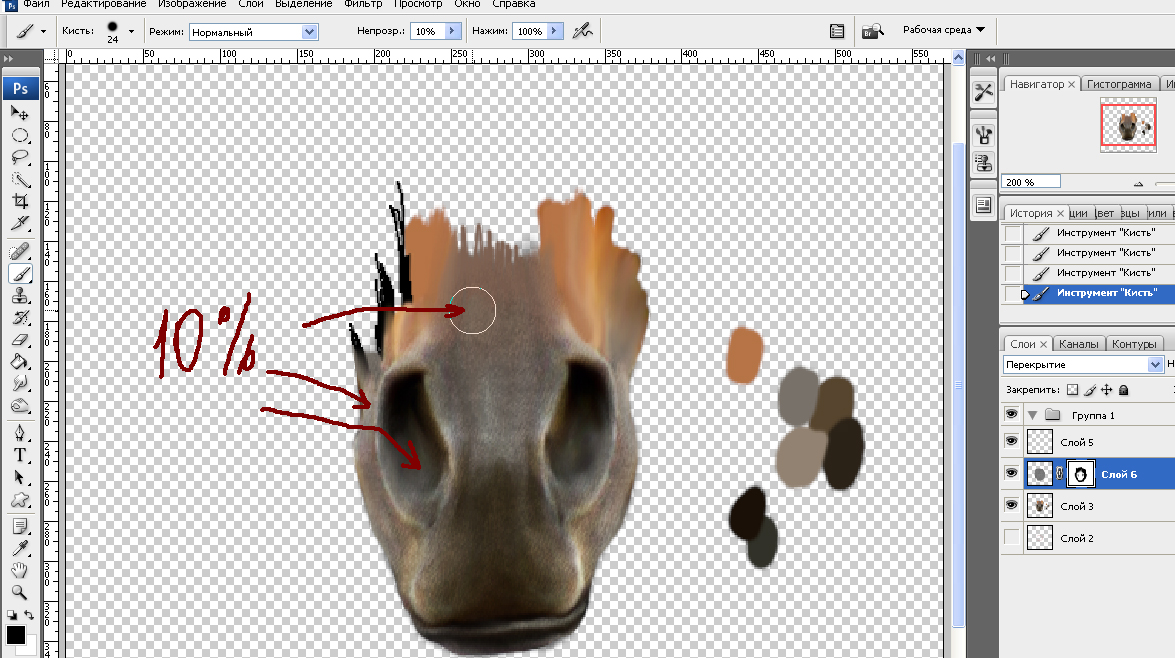Select the Eraser tool
1175x658 pixels.
click(20, 340)
